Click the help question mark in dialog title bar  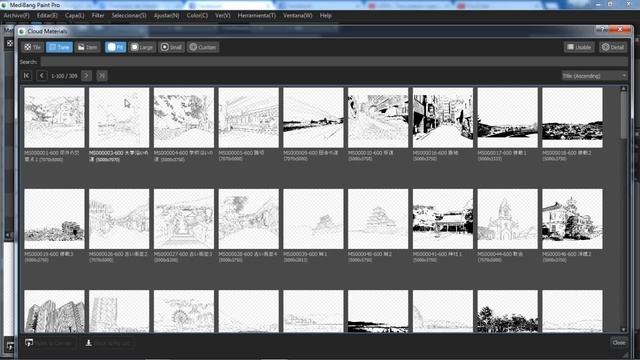tap(602, 29)
